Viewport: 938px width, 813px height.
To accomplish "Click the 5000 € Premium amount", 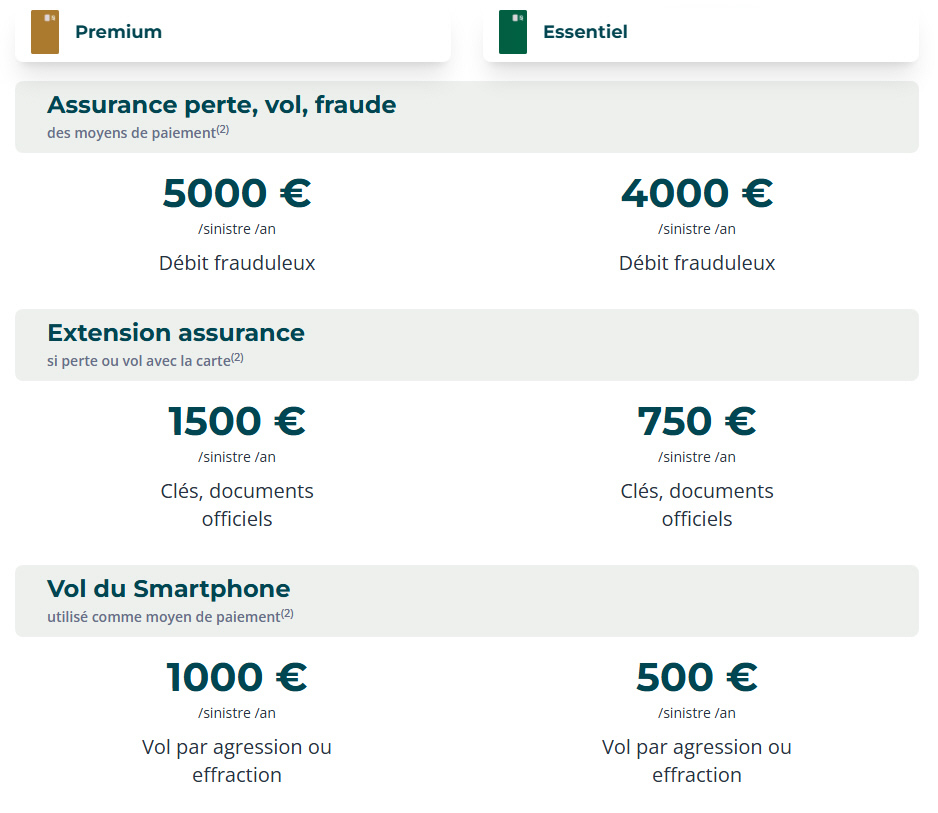I will tap(237, 193).
